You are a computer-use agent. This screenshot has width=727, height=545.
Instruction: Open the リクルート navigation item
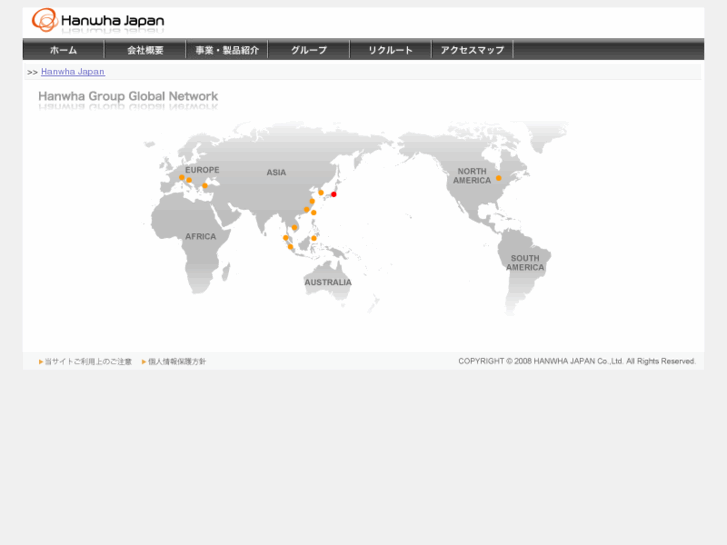point(390,50)
